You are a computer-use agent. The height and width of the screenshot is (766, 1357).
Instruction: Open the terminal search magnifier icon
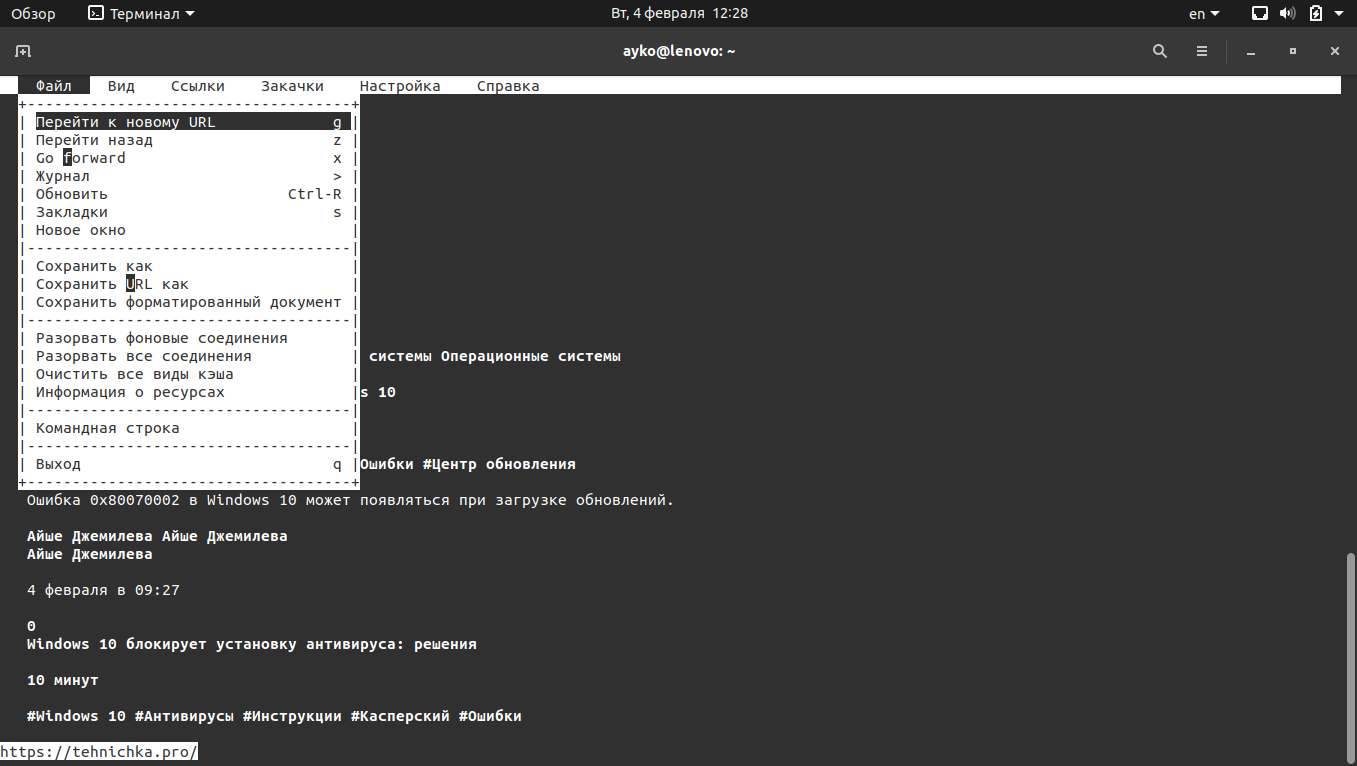pos(1160,51)
